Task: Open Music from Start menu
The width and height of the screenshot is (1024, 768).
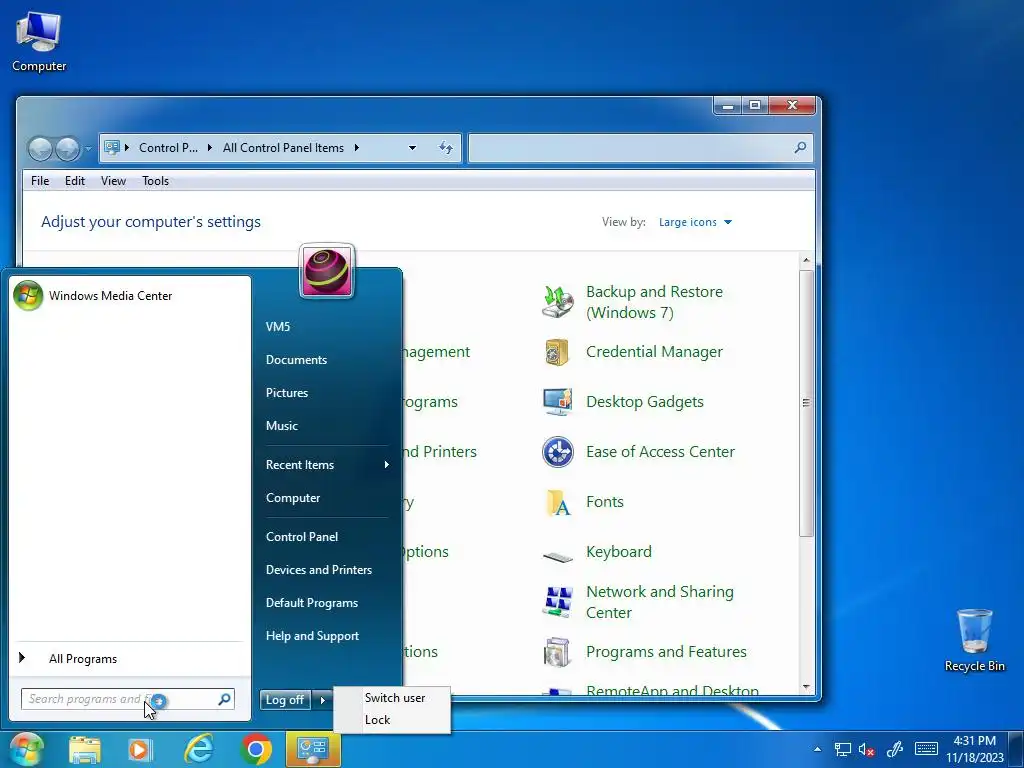Action: (x=281, y=426)
